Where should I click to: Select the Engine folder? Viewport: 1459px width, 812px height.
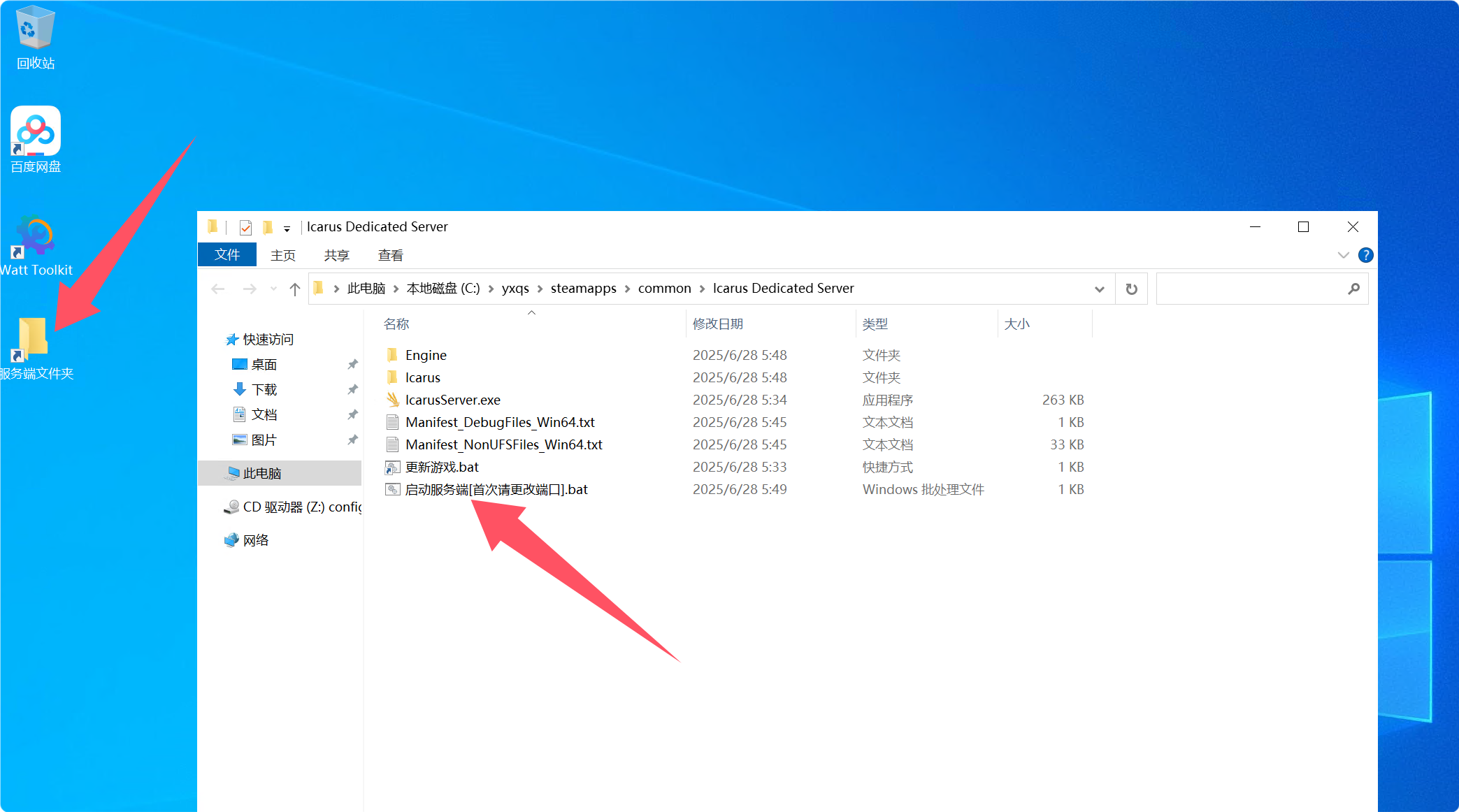tap(426, 355)
